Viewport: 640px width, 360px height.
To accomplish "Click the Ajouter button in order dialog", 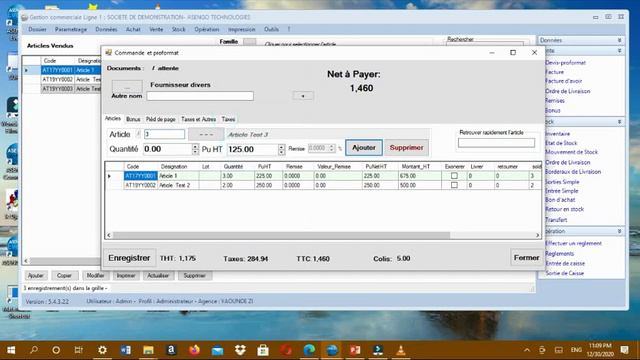I will click(x=364, y=147).
